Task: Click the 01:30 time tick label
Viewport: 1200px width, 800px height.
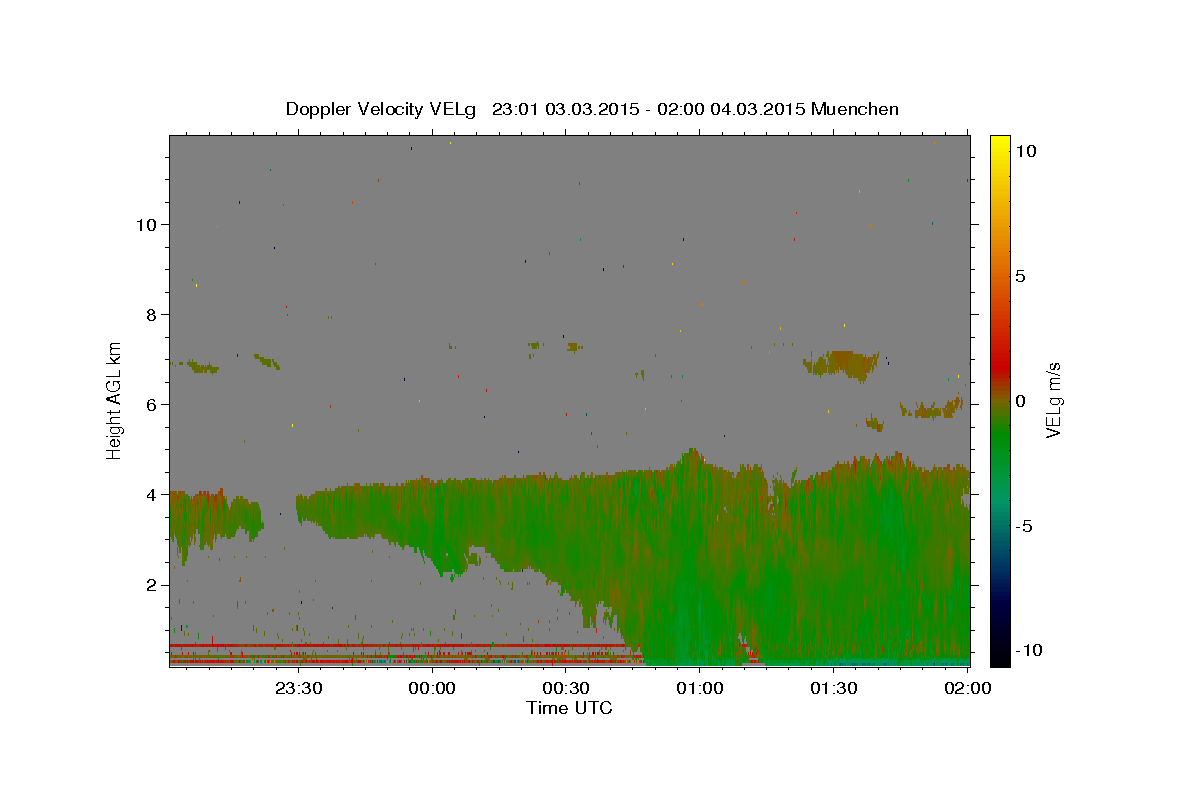Action: pyautogui.click(x=834, y=688)
